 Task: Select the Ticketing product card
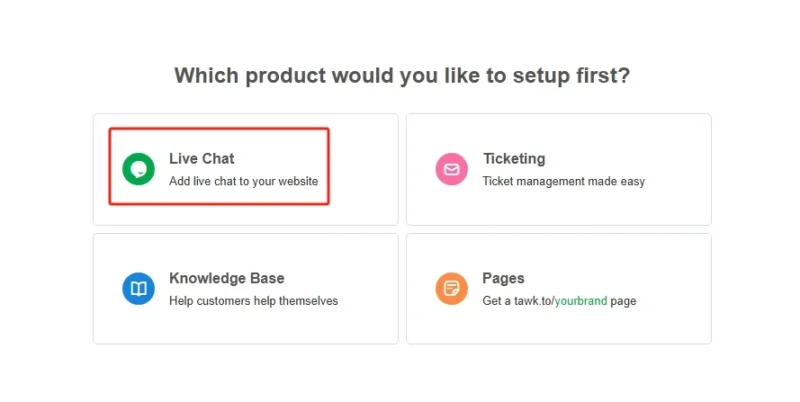559,169
